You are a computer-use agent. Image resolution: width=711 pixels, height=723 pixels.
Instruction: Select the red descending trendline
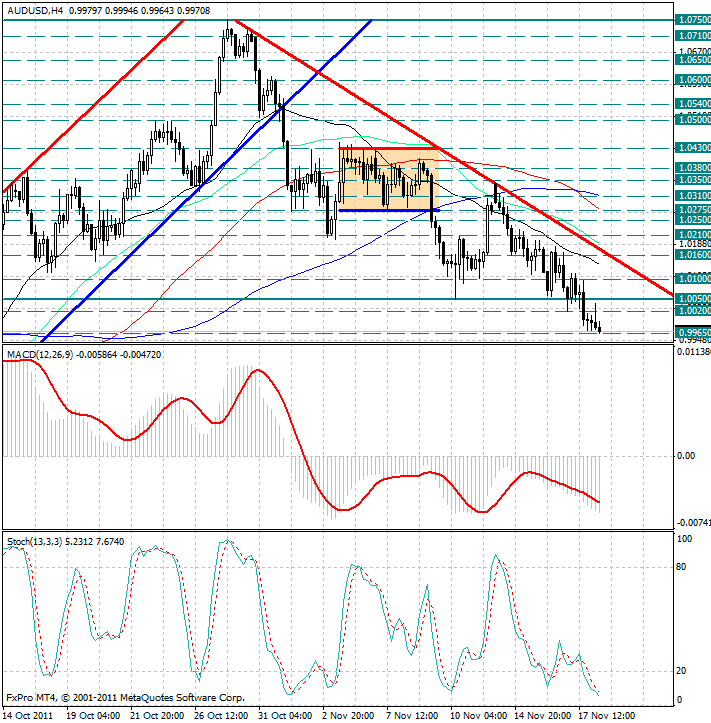(454, 158)
